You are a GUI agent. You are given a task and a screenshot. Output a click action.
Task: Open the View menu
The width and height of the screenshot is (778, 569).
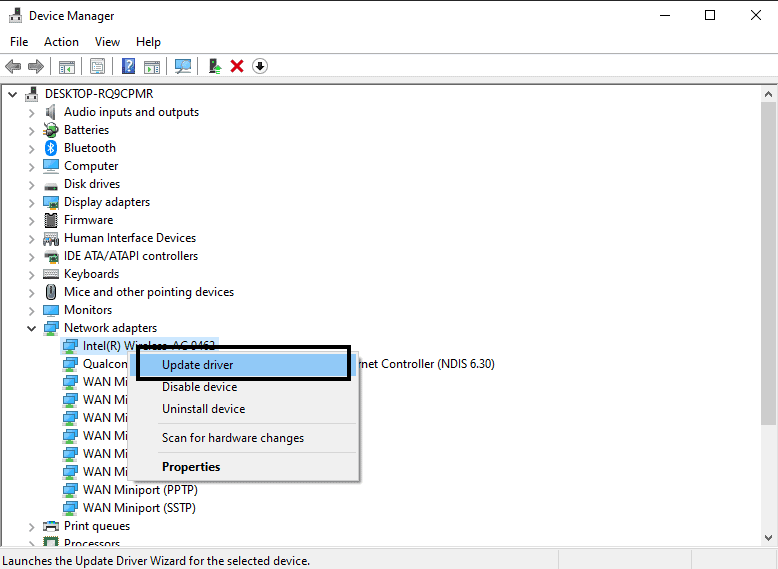point(107,42)
